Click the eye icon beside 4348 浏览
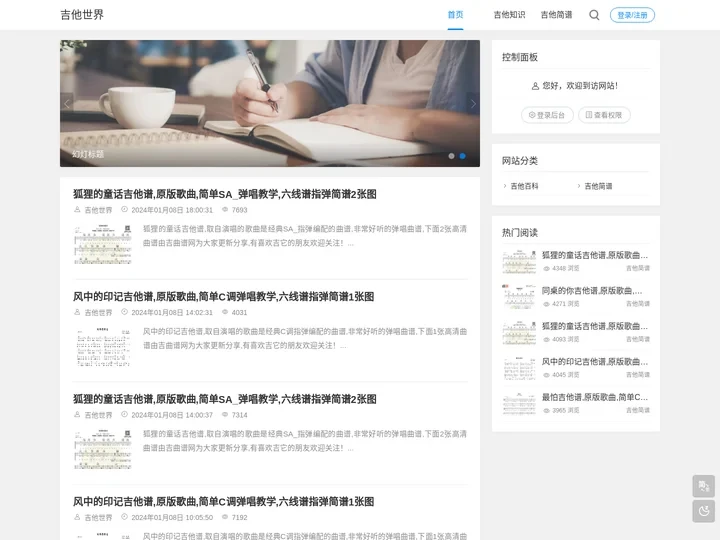This screenshot has width=720, height=540. [x=546, y=269]
